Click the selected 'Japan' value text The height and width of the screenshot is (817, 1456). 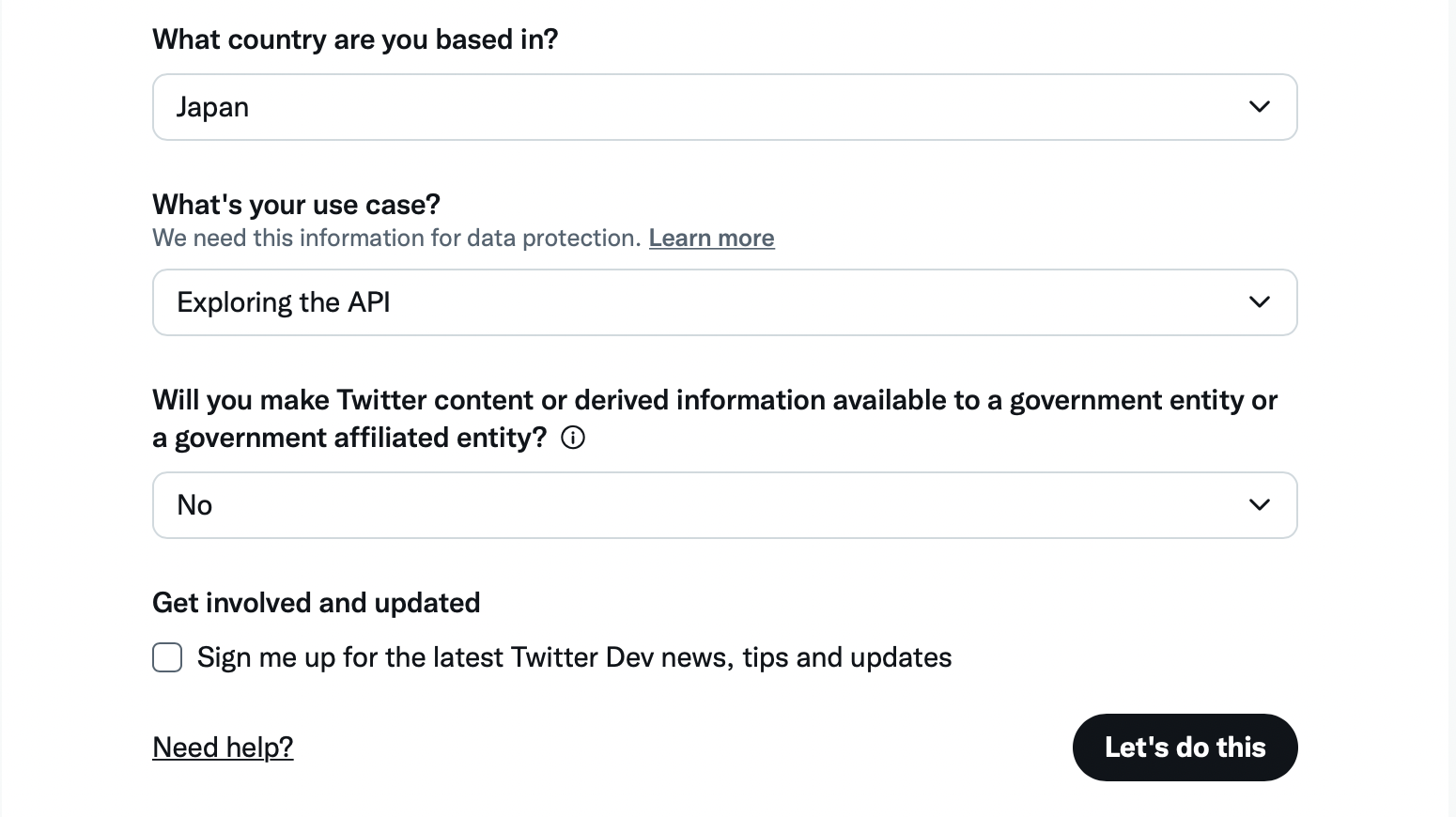click(213, 107)
